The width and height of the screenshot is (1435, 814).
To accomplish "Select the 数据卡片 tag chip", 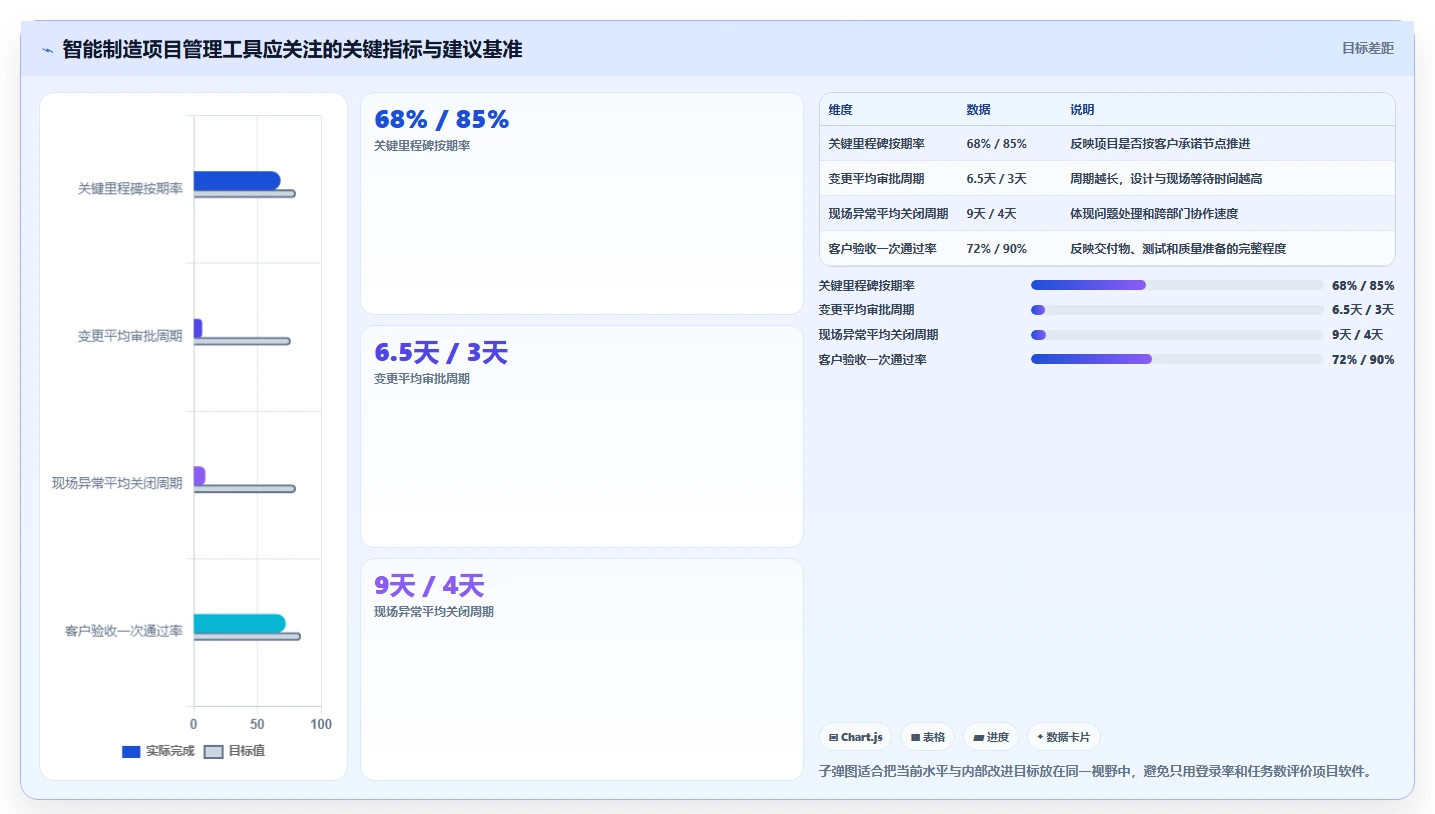I will point(1064,737).
